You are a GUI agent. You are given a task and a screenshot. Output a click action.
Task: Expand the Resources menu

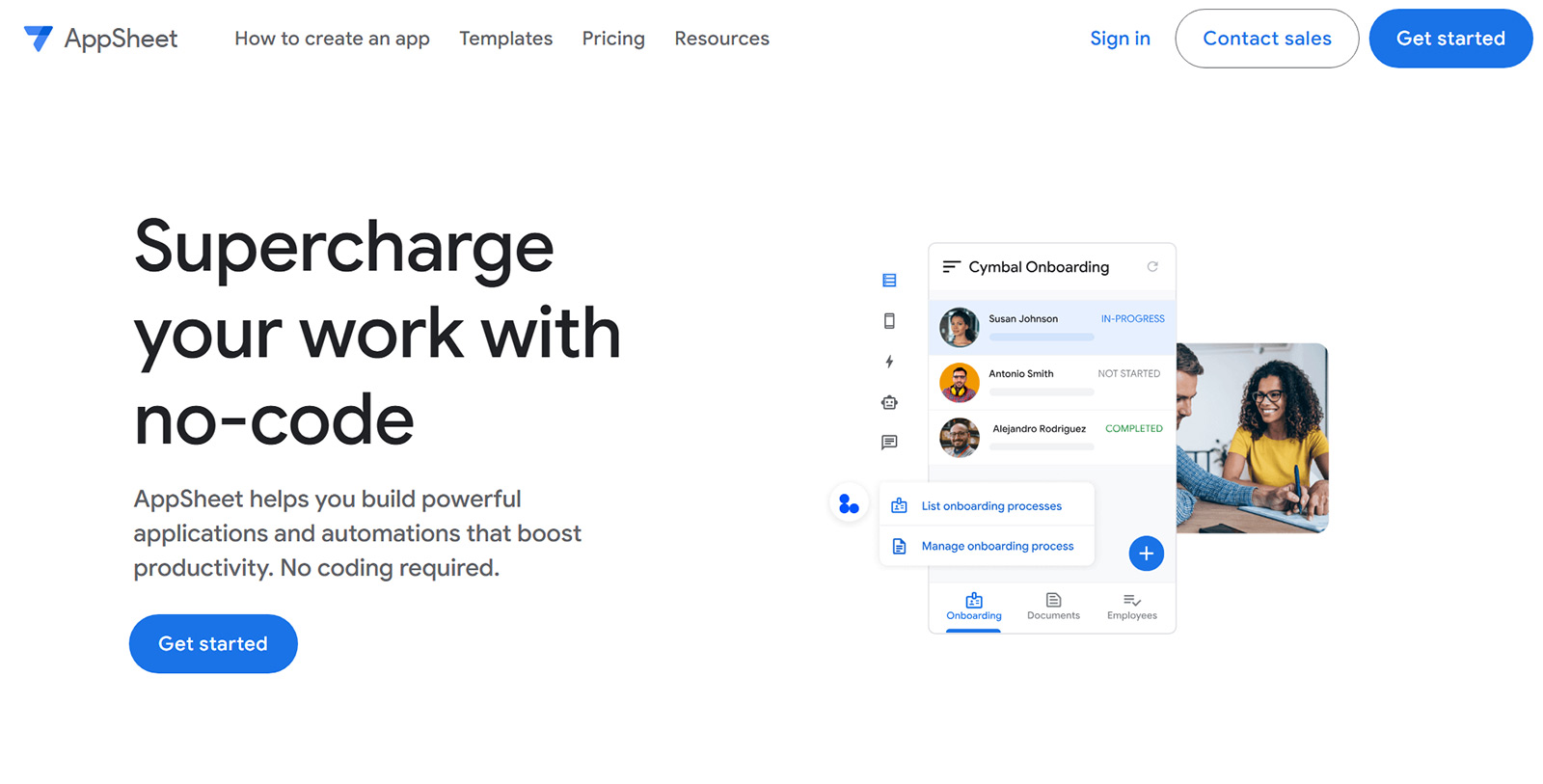tap(721, 39)
